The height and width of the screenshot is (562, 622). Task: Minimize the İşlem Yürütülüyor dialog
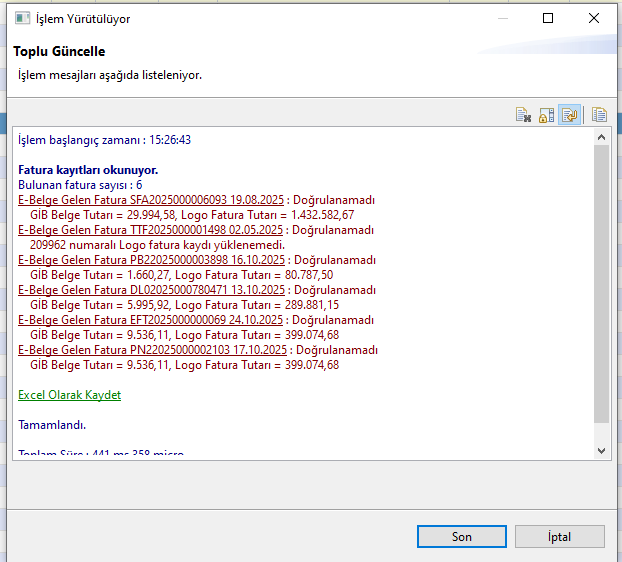(501, 19)
